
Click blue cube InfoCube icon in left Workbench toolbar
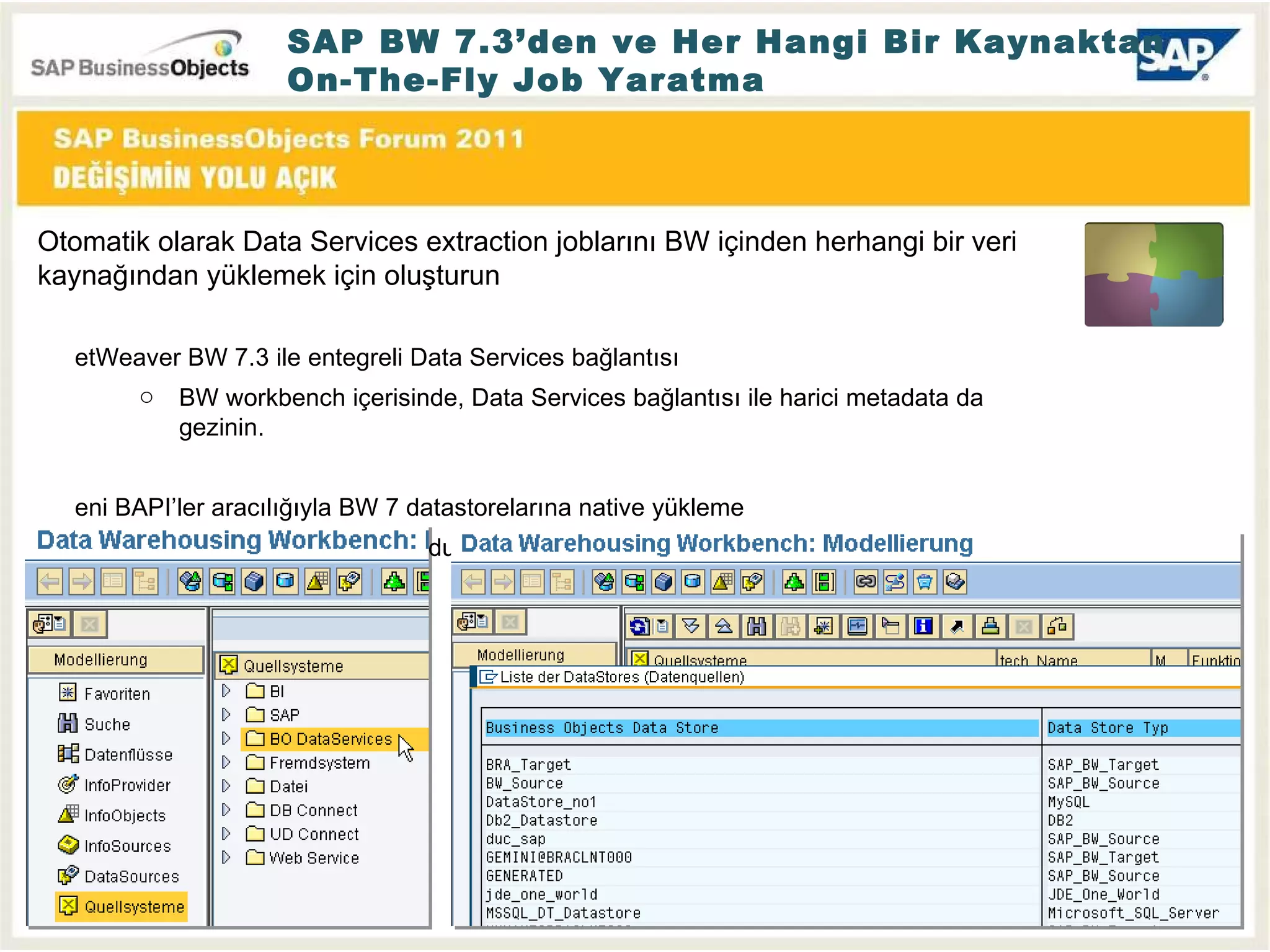click(x=254, y=581)
